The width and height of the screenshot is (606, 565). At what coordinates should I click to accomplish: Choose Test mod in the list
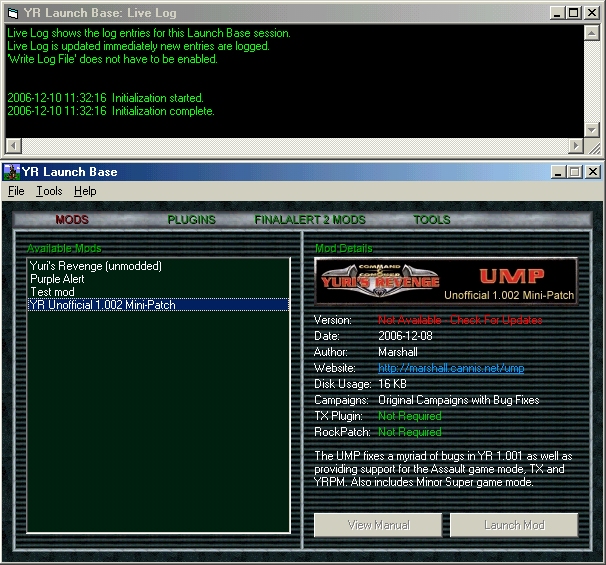52,292
